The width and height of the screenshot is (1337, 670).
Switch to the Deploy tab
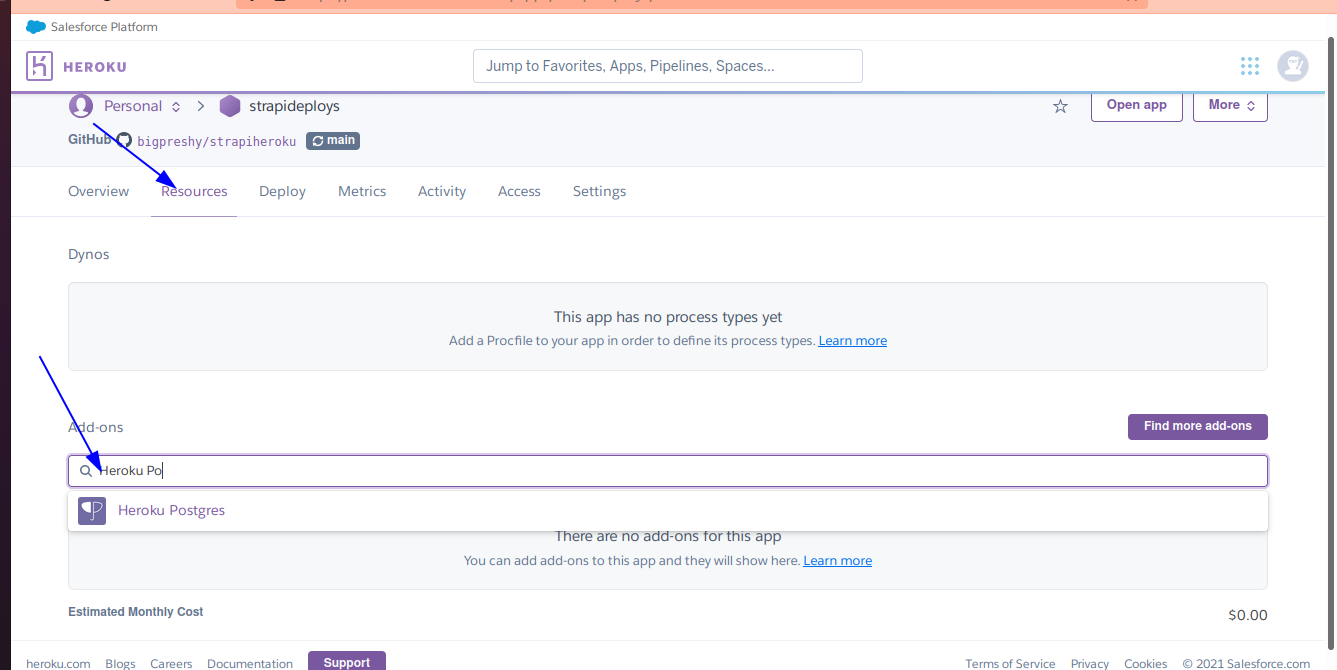(x=282, y=191)
